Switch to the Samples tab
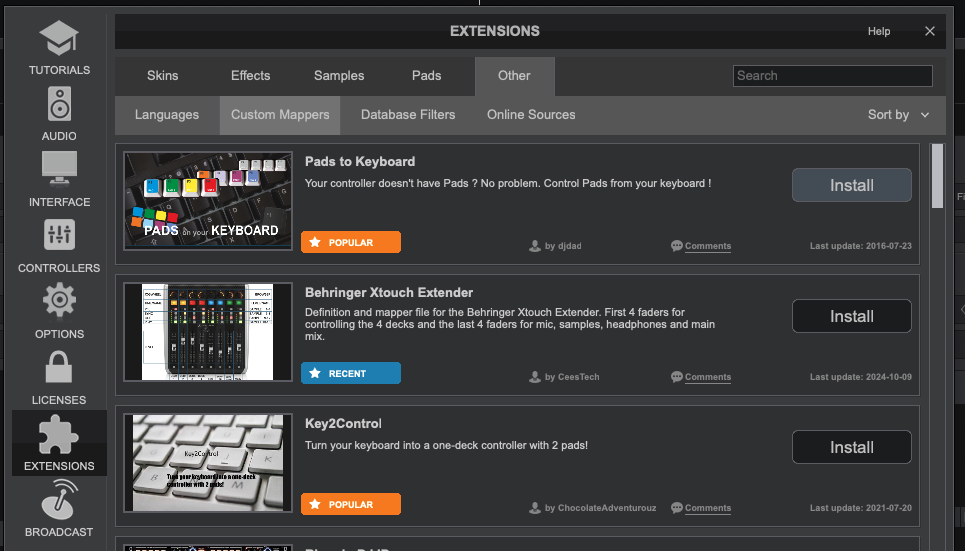The width and height of the screenshot is (965, 551). [x=339, y=76]
